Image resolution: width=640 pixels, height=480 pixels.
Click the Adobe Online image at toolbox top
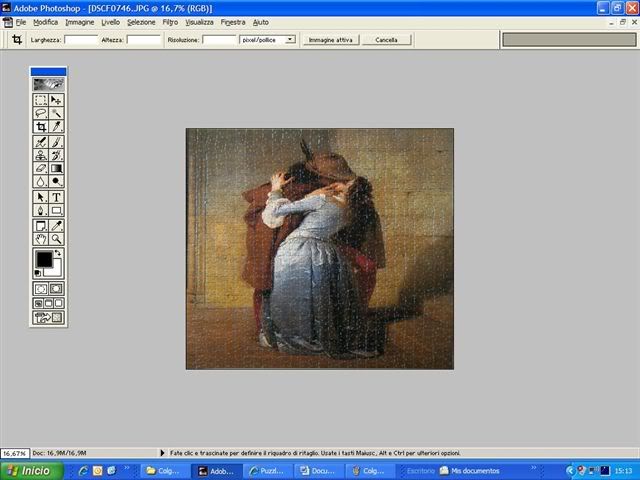click(48, 84)
